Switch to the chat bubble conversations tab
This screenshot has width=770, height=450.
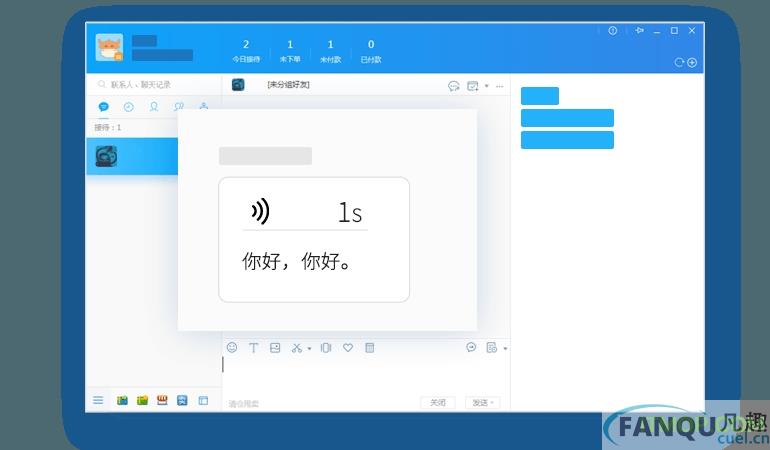[x=104, y=107]
